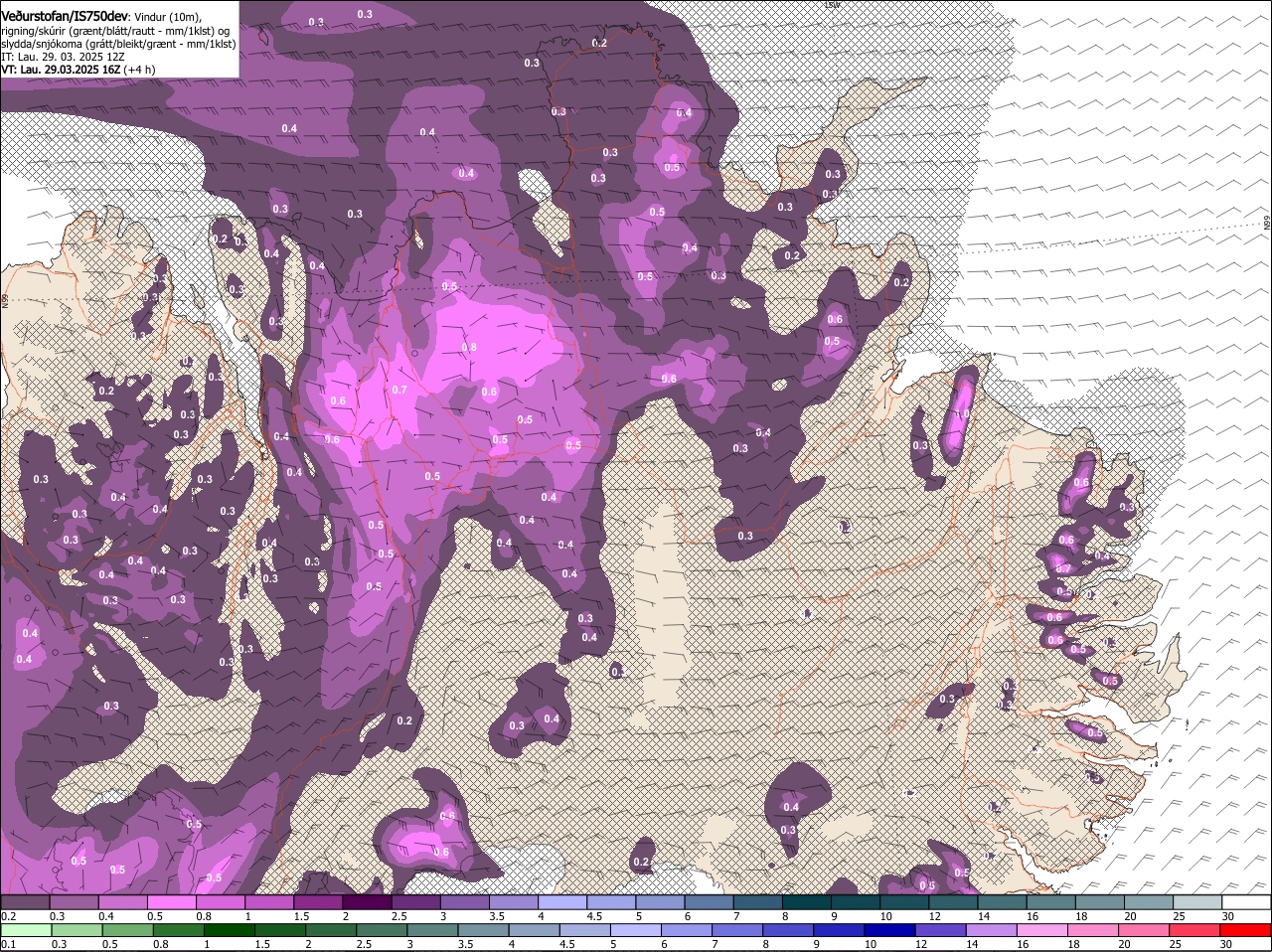
Task: Click the 0.8 value in the bright pink central area
Action: click(x=469, y=347)
